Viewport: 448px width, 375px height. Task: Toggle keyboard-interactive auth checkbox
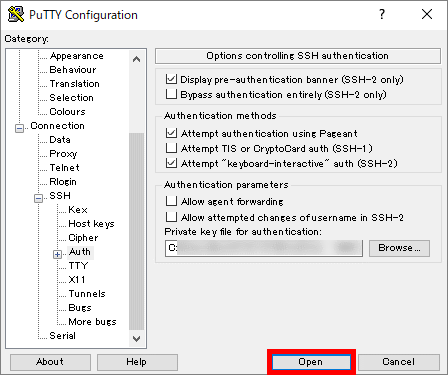[x=171, y=163]
